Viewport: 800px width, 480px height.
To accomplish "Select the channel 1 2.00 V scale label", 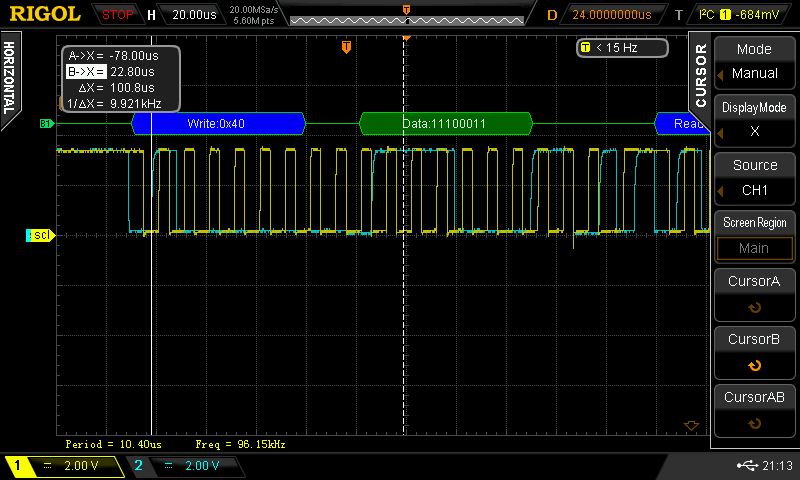I will click(81, 466).
